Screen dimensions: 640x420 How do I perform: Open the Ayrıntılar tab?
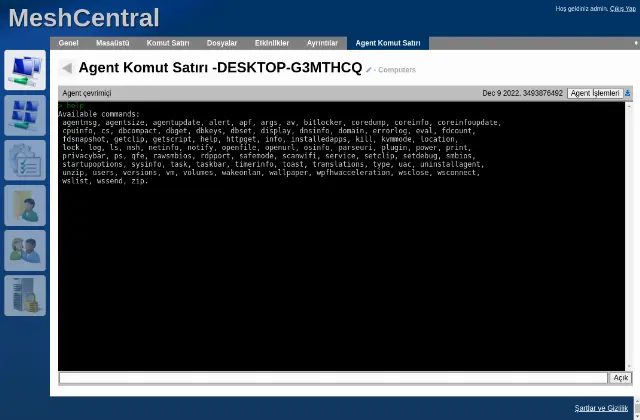[x=322, y=43]
